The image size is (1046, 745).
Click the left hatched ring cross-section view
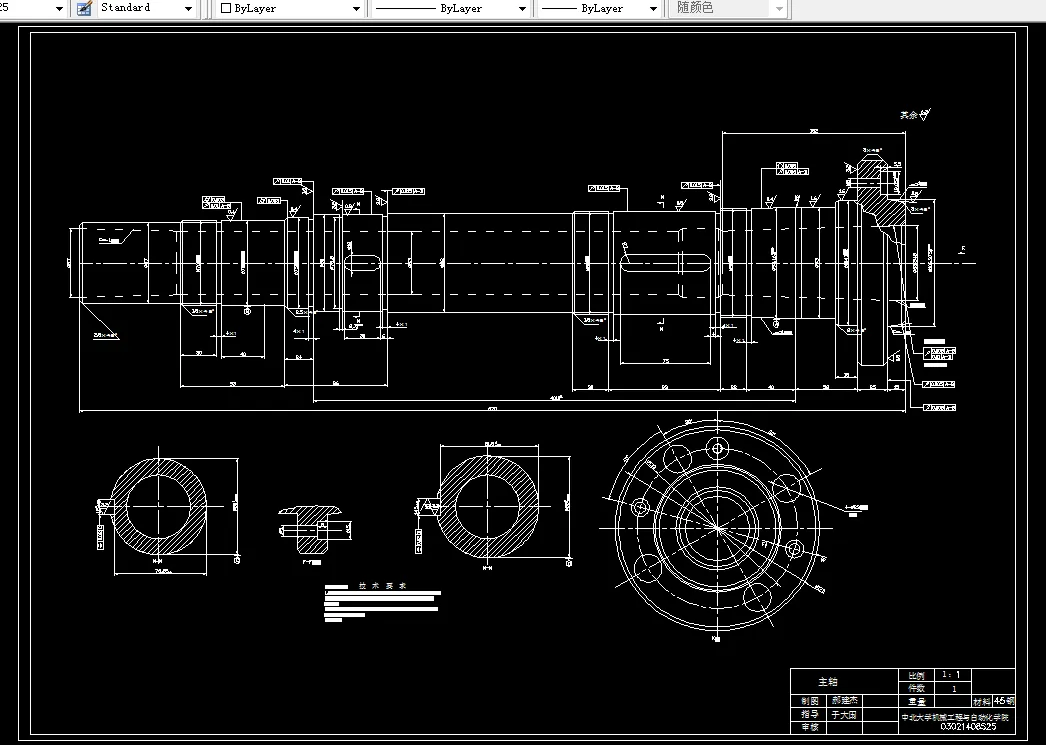tap(159, 506)
